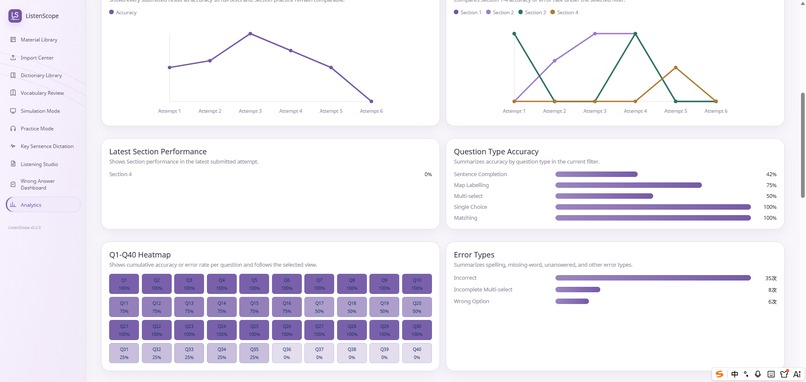This screenshot has width=806, height=382.
Task: Click the Attempt 3 accuracy data point
Action: [250, 33]
